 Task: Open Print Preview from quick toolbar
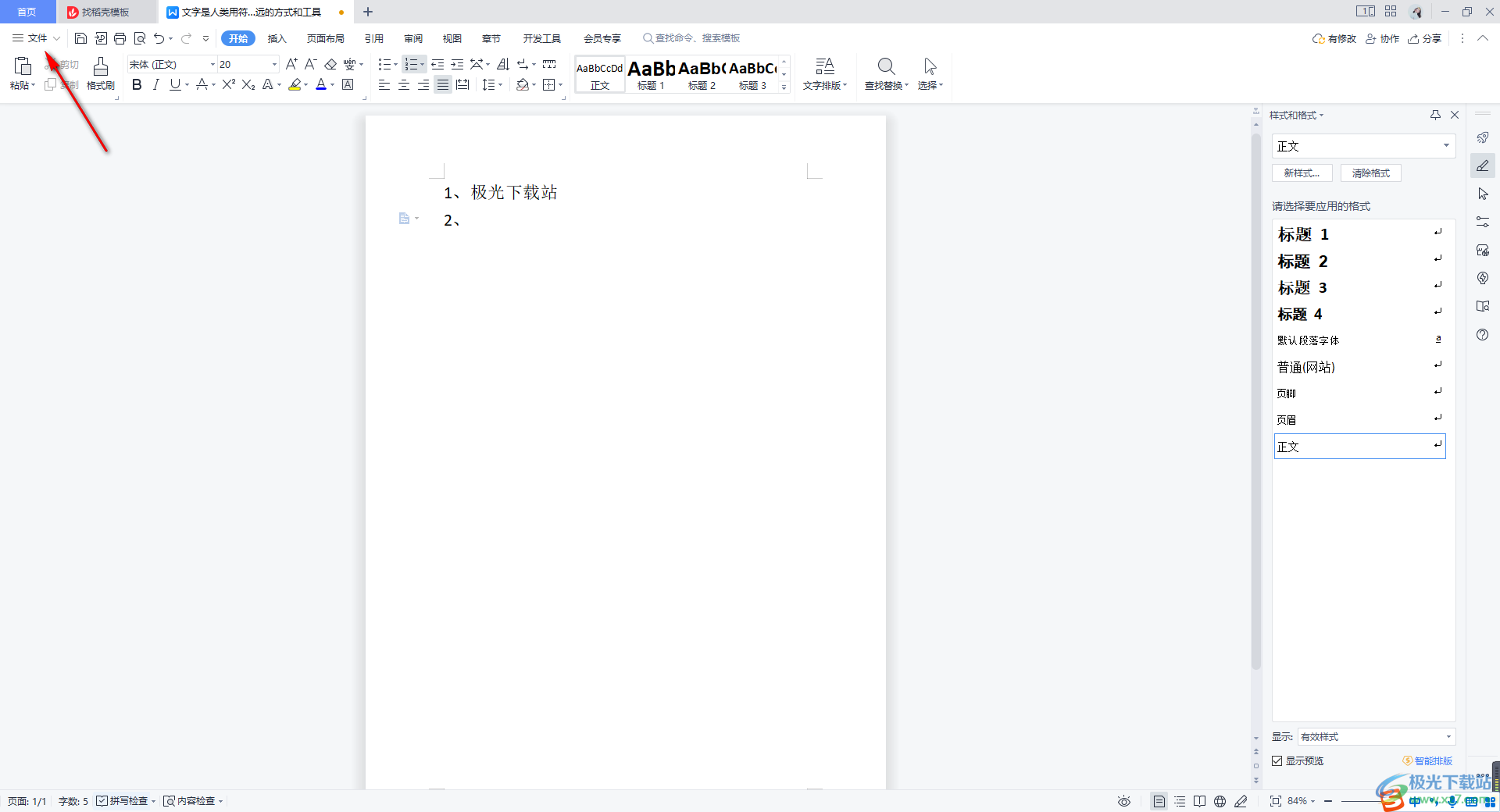tap(140, 38)
